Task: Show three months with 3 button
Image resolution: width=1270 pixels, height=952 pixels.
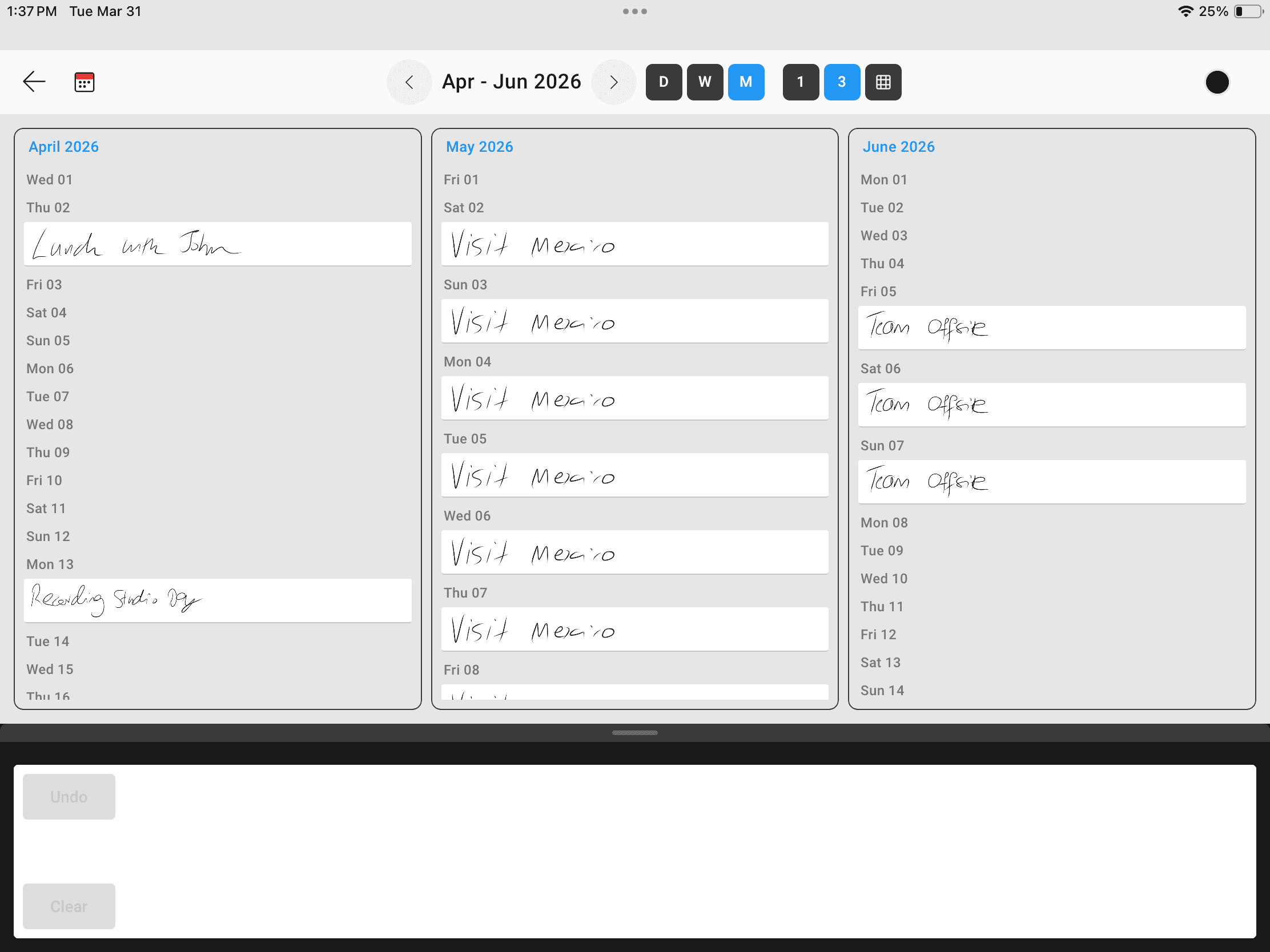Action: click(x=842, y=82)
